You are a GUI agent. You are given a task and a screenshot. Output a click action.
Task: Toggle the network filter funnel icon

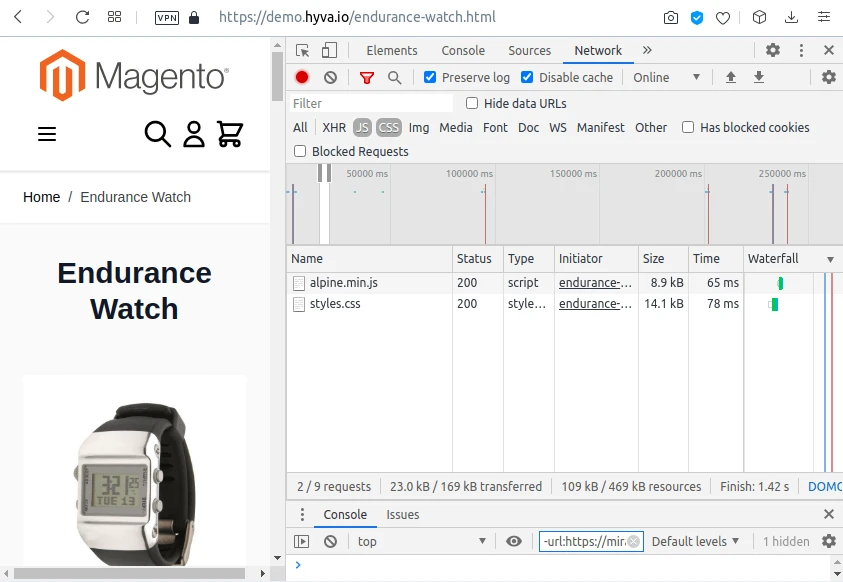367,78
